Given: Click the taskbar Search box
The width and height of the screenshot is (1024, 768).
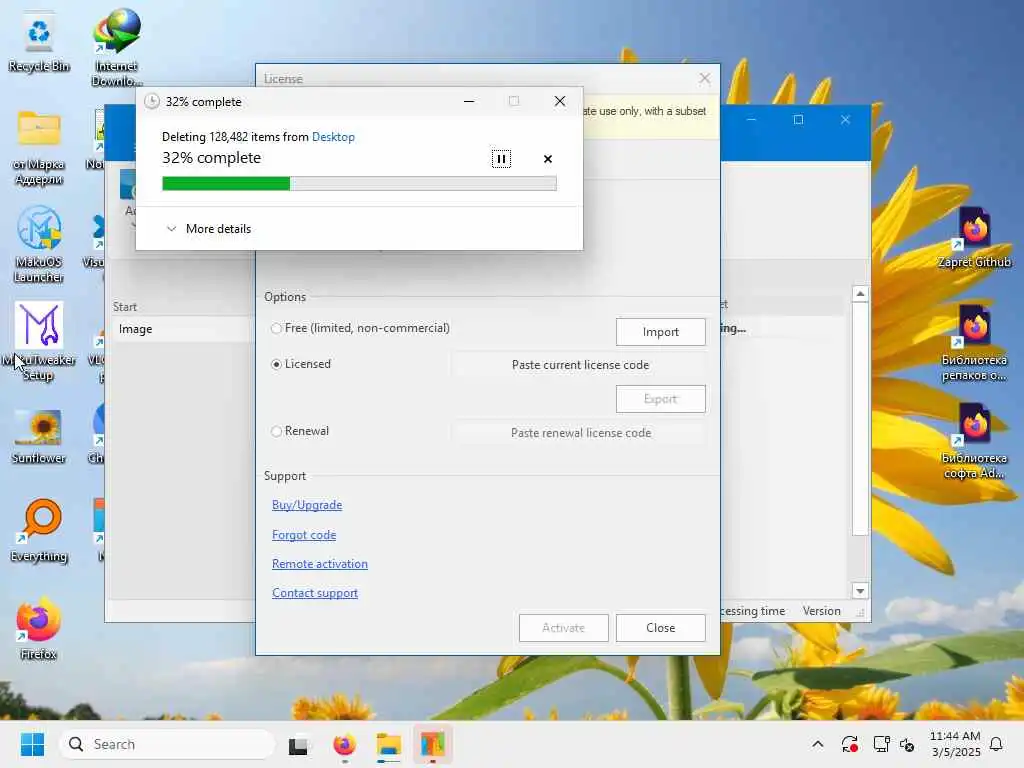Looking at the screenshot, I should pyautogui.click(x=167, y=744).
